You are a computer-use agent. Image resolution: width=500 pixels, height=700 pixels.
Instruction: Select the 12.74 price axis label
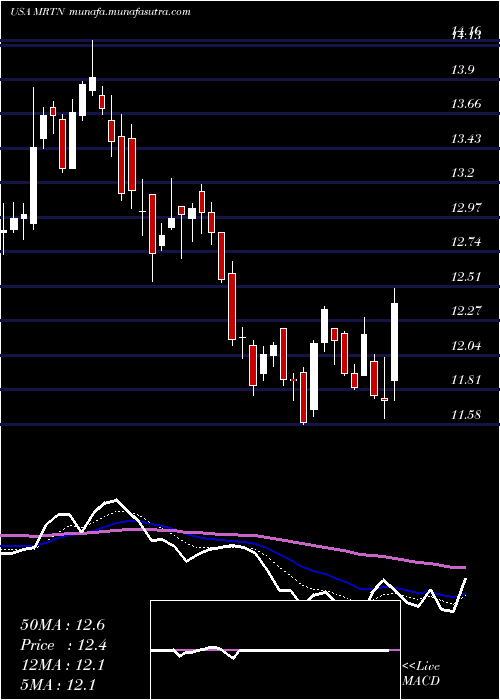(x=468, y=242)
